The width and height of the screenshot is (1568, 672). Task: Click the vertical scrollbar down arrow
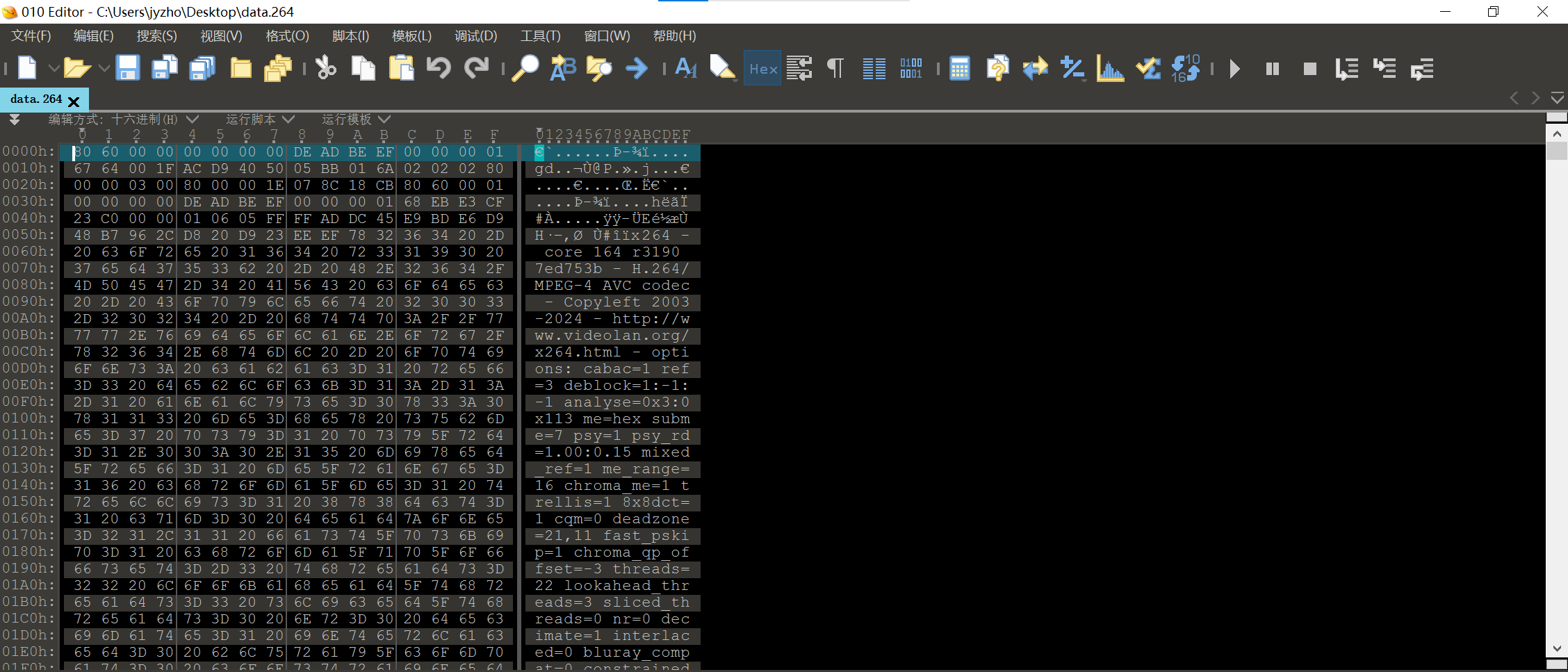(1557, 648)
